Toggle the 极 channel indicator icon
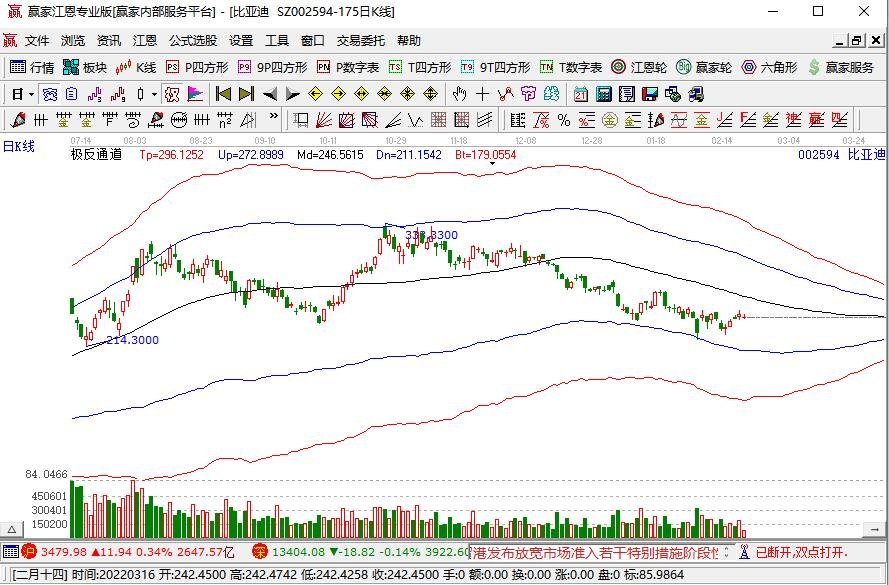 172,94
